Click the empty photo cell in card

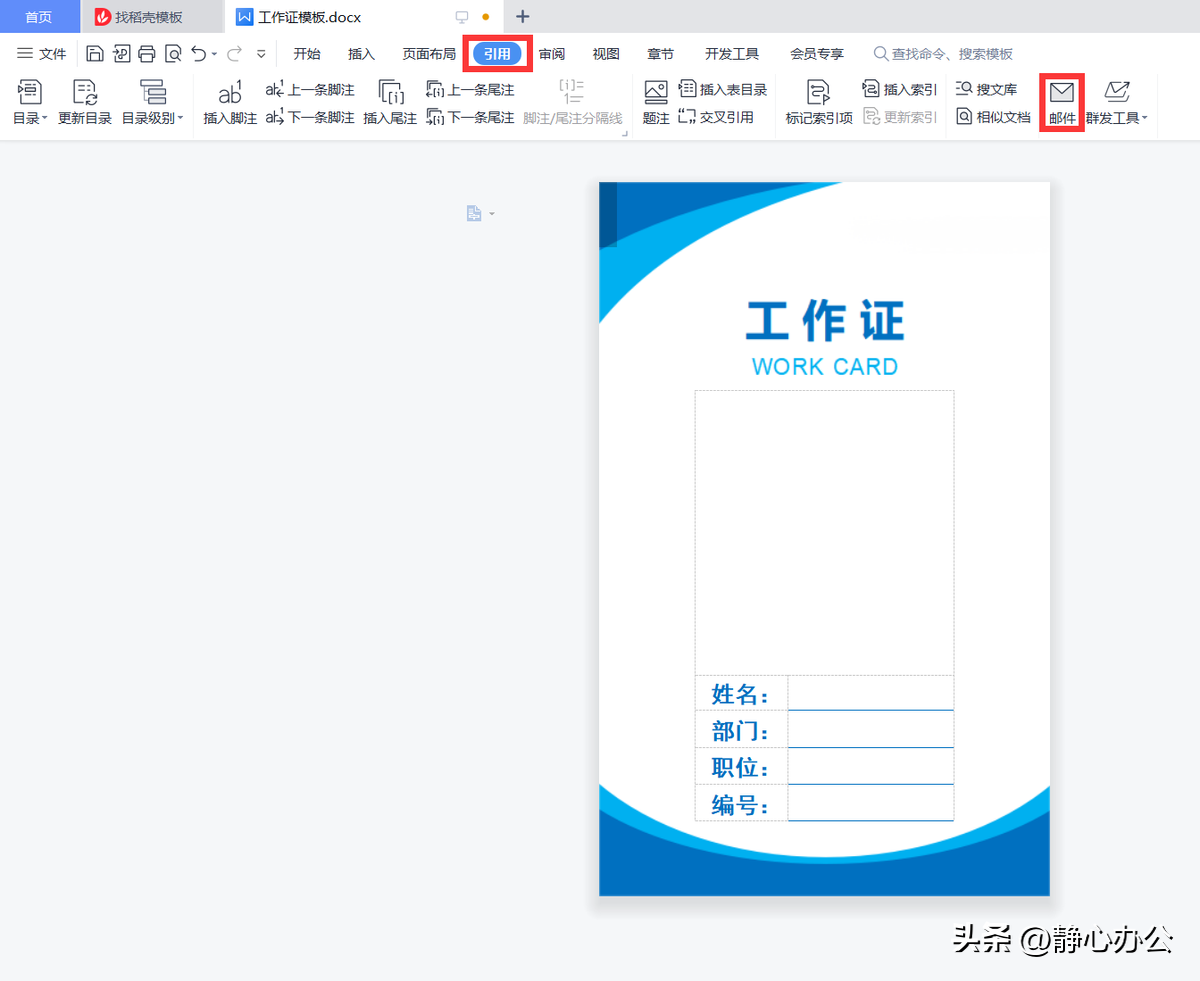coord(825,533)
